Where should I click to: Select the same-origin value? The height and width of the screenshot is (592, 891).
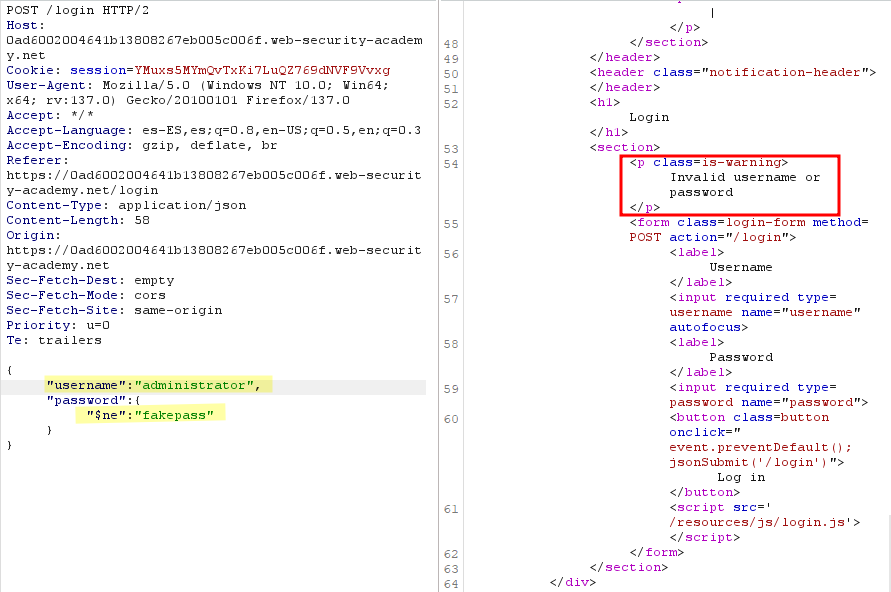point(178,310)
